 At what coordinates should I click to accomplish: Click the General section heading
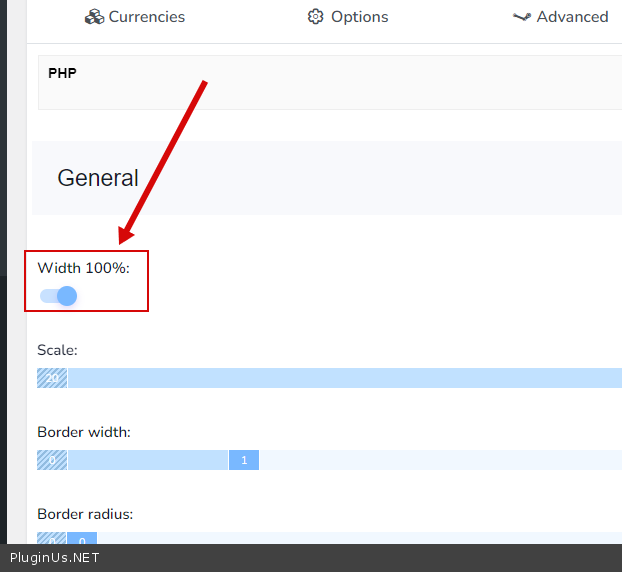(98, 178)
